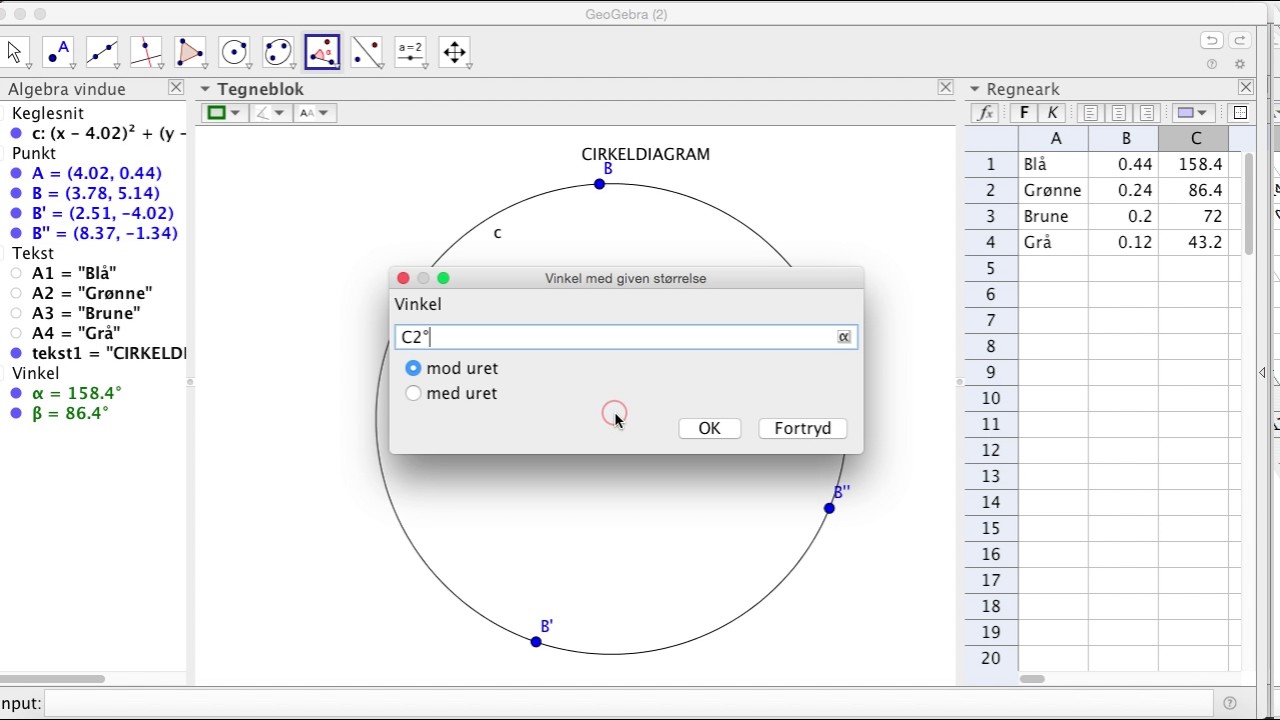Click the spreadsheet horizontal scrollbar
Image resolution: width=1280 pixels, height=720 pixels.
point(1033,679)
